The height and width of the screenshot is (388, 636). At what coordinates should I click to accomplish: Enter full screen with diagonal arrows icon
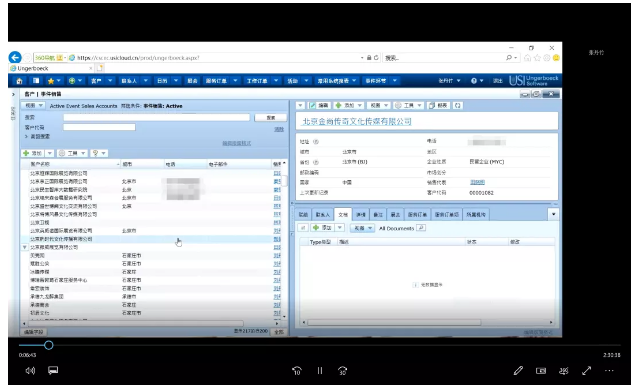pyautogui.click(x=587, y=371)
